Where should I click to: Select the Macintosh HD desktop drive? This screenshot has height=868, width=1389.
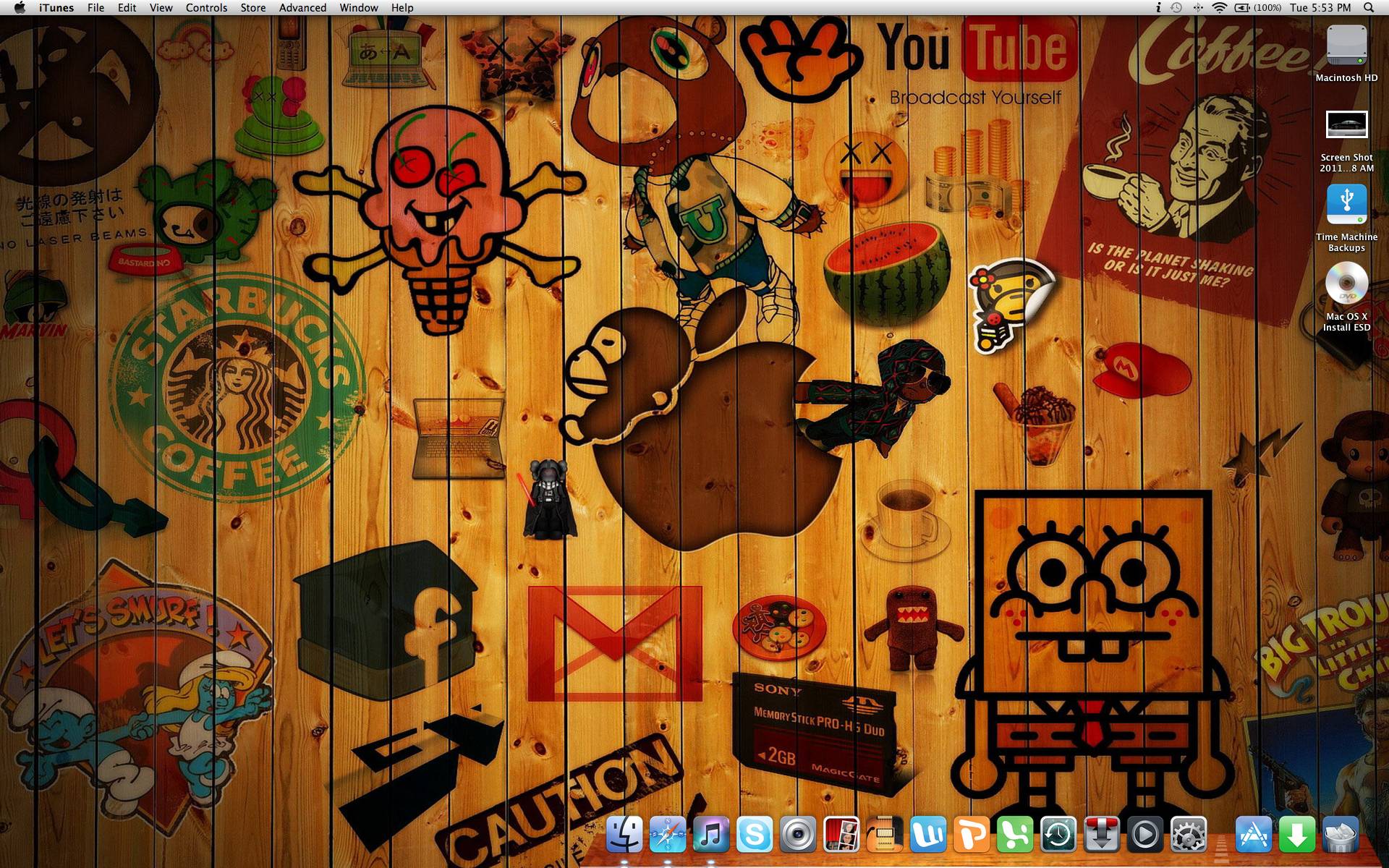1346,54
